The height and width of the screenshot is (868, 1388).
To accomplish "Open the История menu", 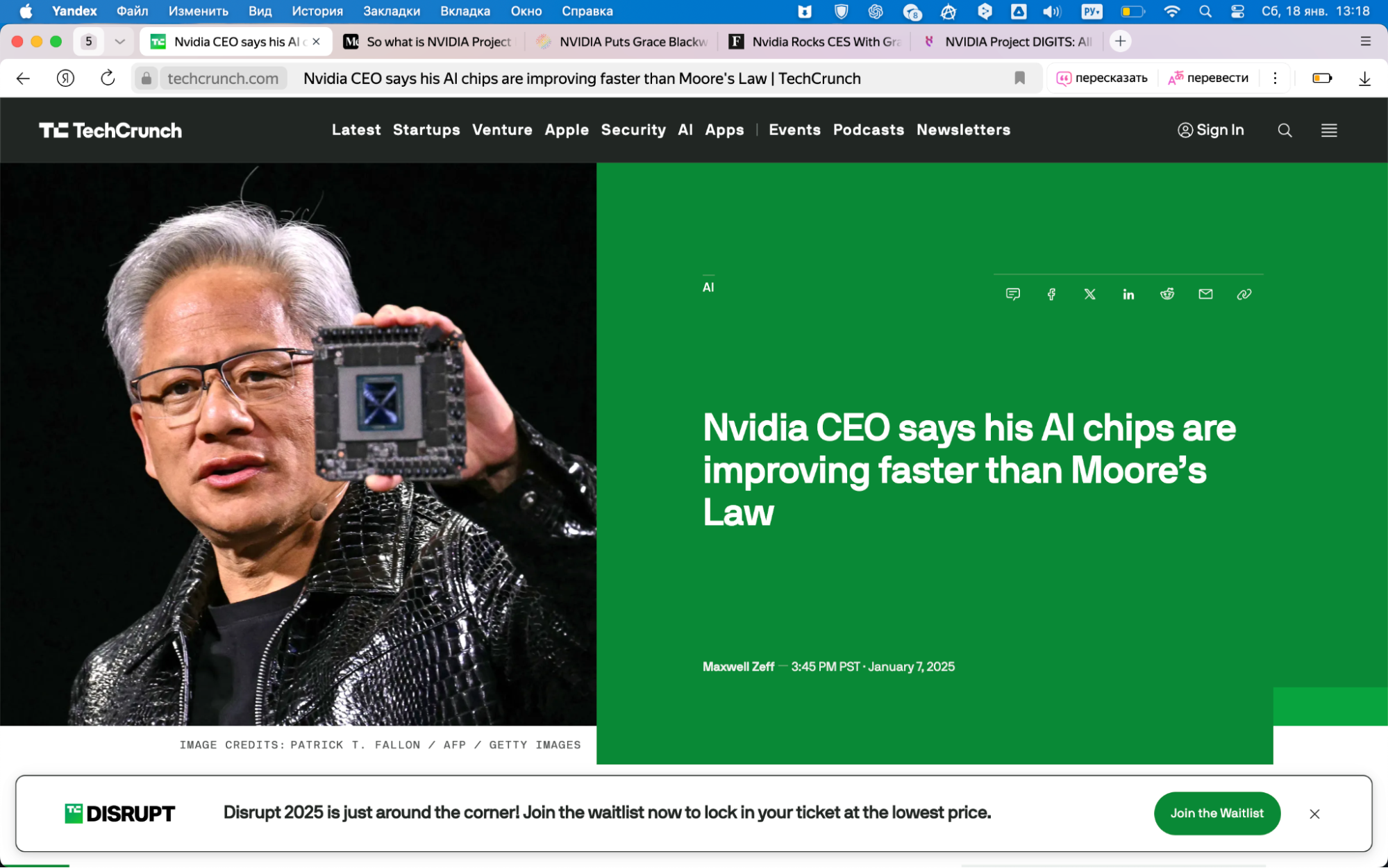I will pyautogui.click(x=317, y=11).
